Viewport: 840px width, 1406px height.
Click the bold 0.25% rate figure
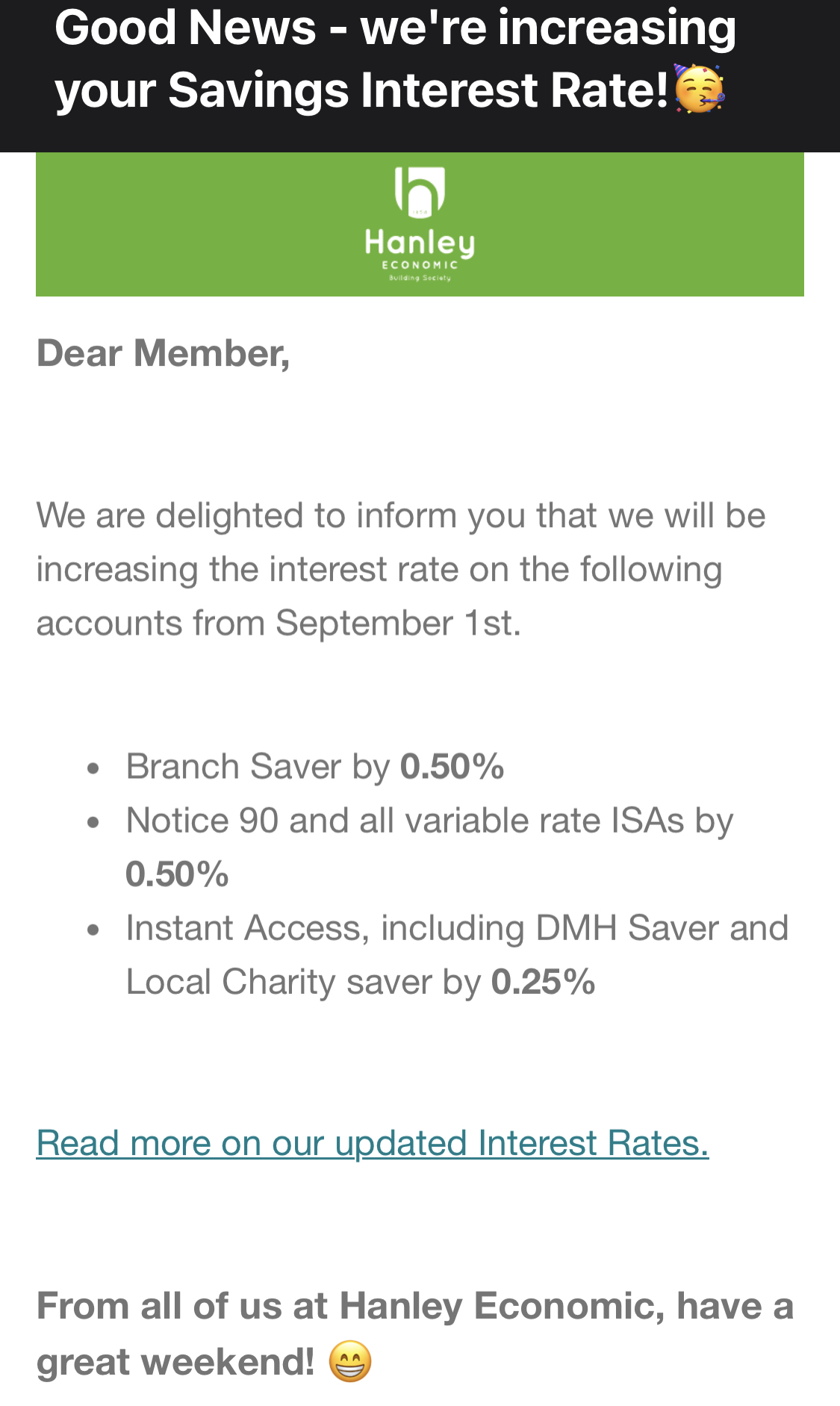543,982
